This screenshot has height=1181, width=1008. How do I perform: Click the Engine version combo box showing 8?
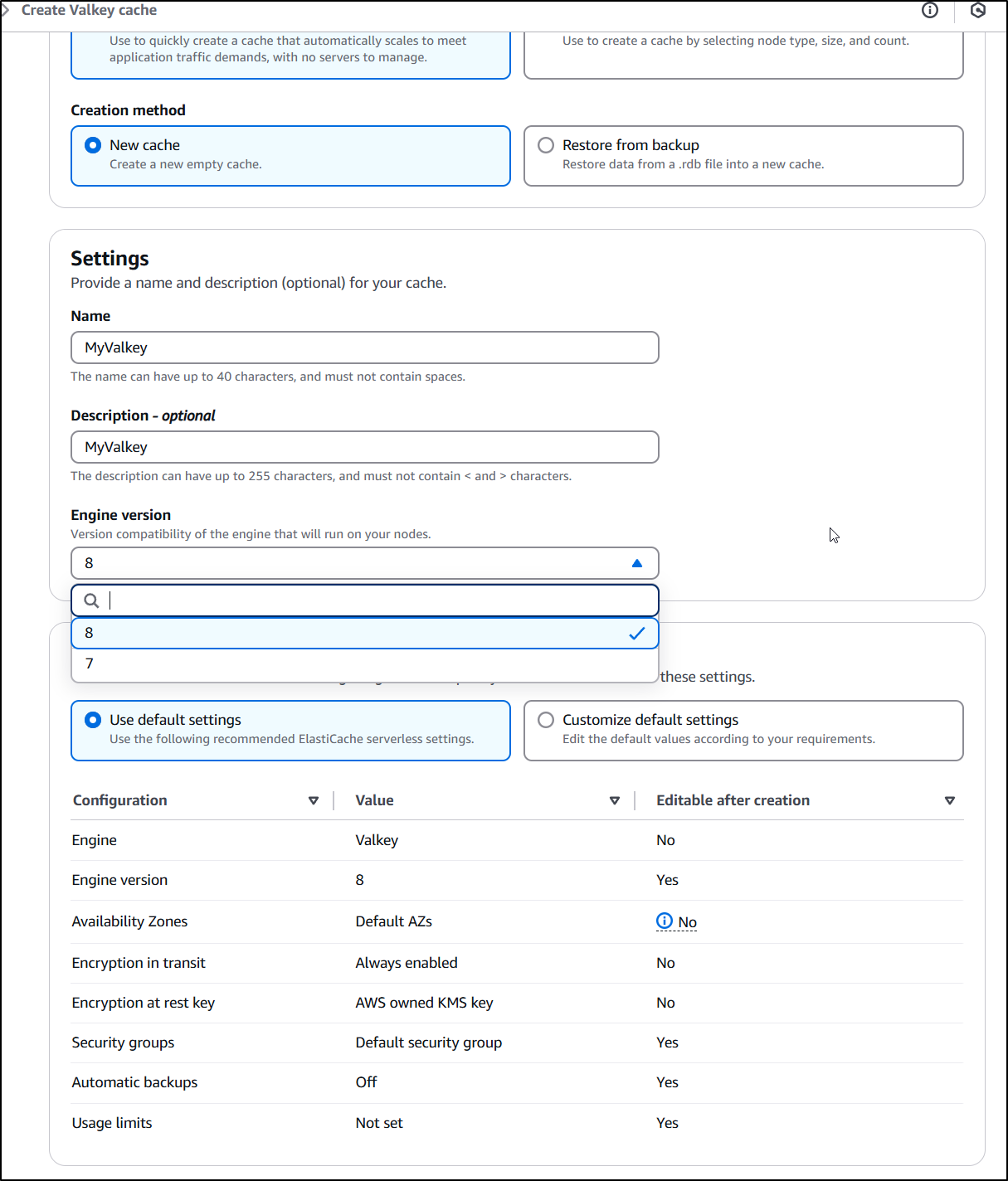tap(365, 563)
